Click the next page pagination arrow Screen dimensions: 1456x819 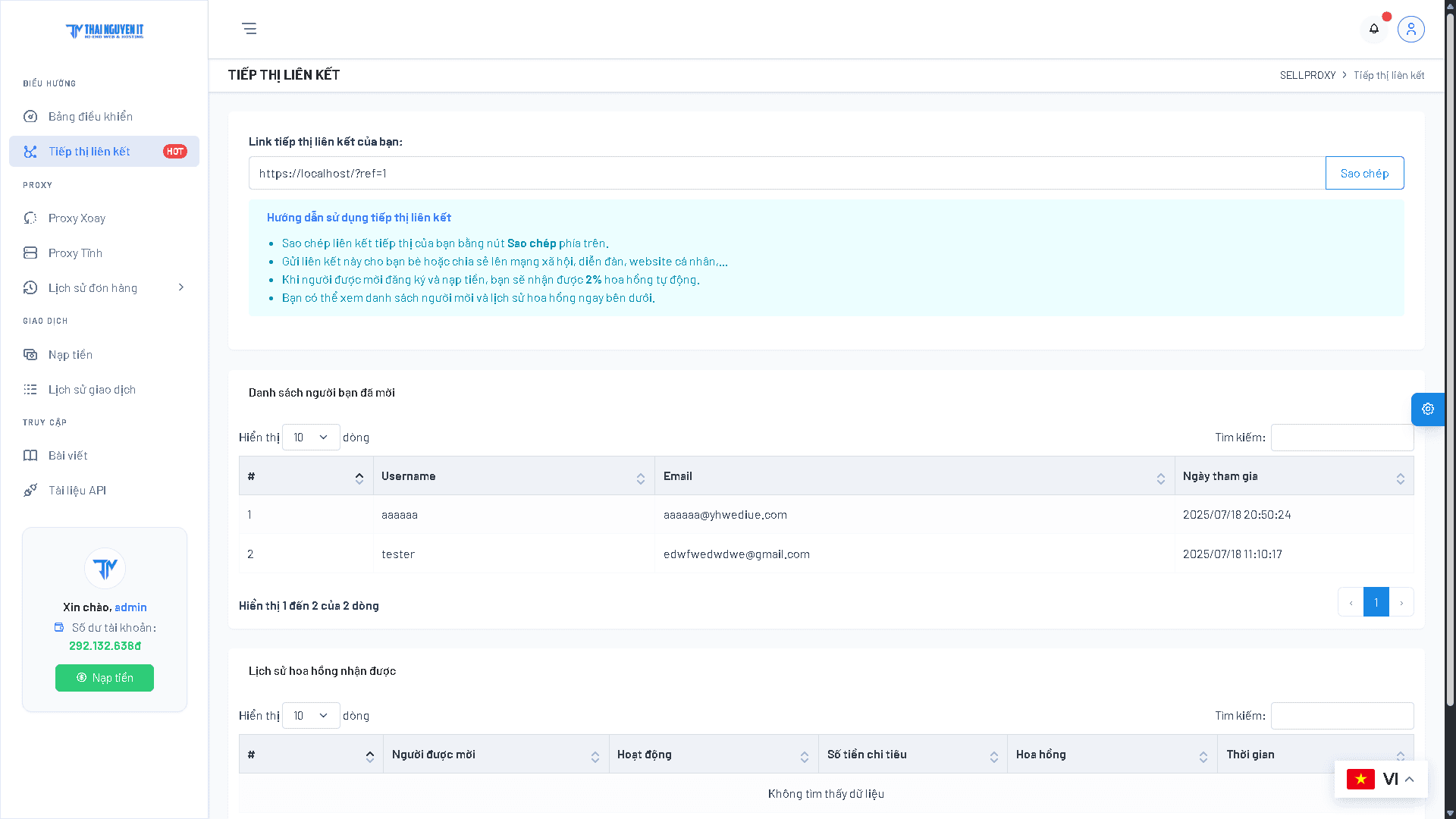[1401, 602]
